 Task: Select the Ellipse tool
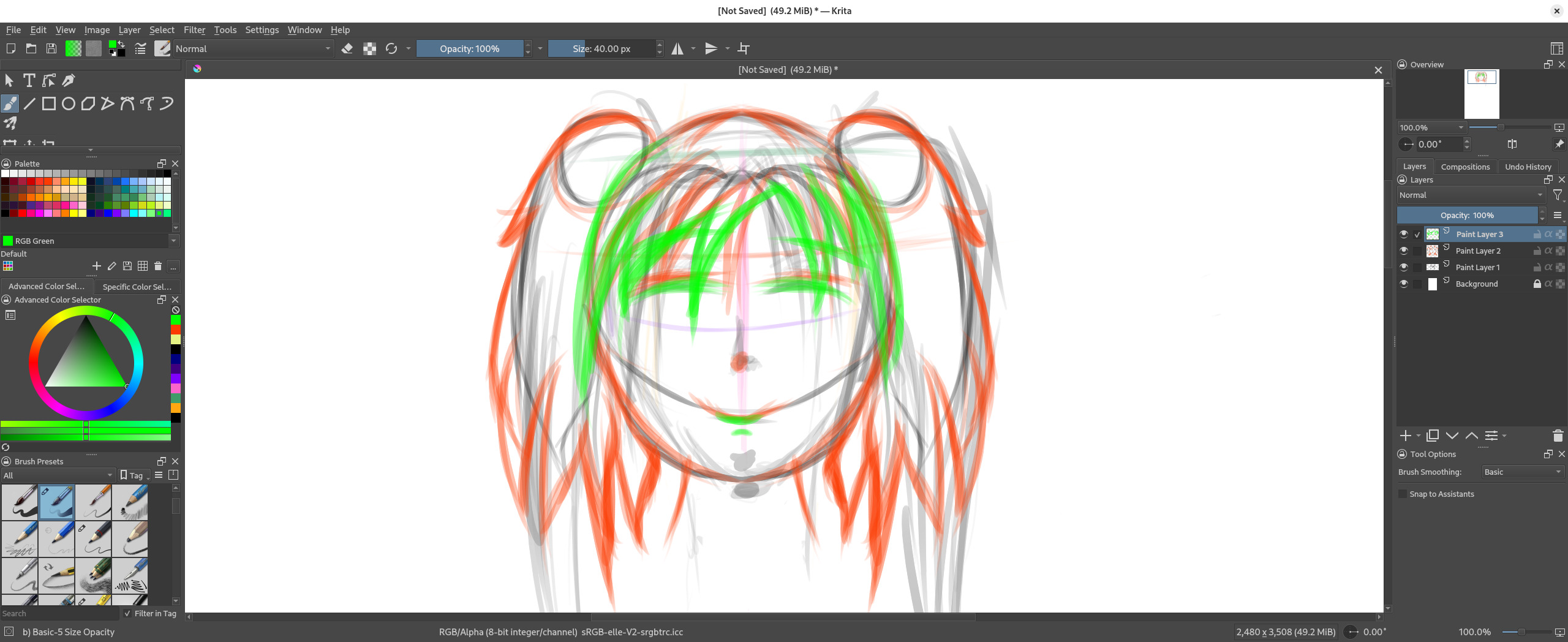click(x=69, y=104)
